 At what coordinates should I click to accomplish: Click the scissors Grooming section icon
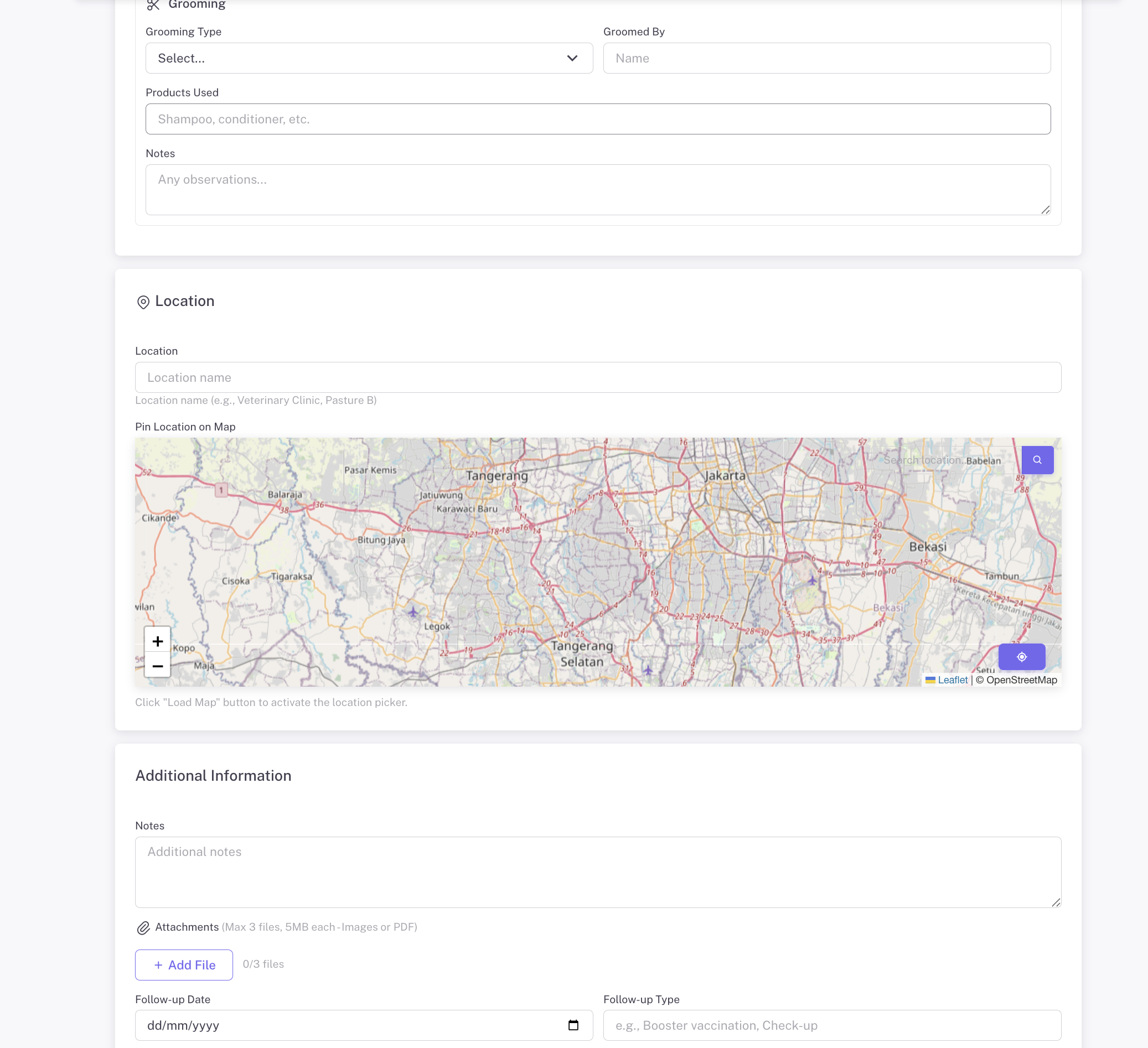[153, 5]
